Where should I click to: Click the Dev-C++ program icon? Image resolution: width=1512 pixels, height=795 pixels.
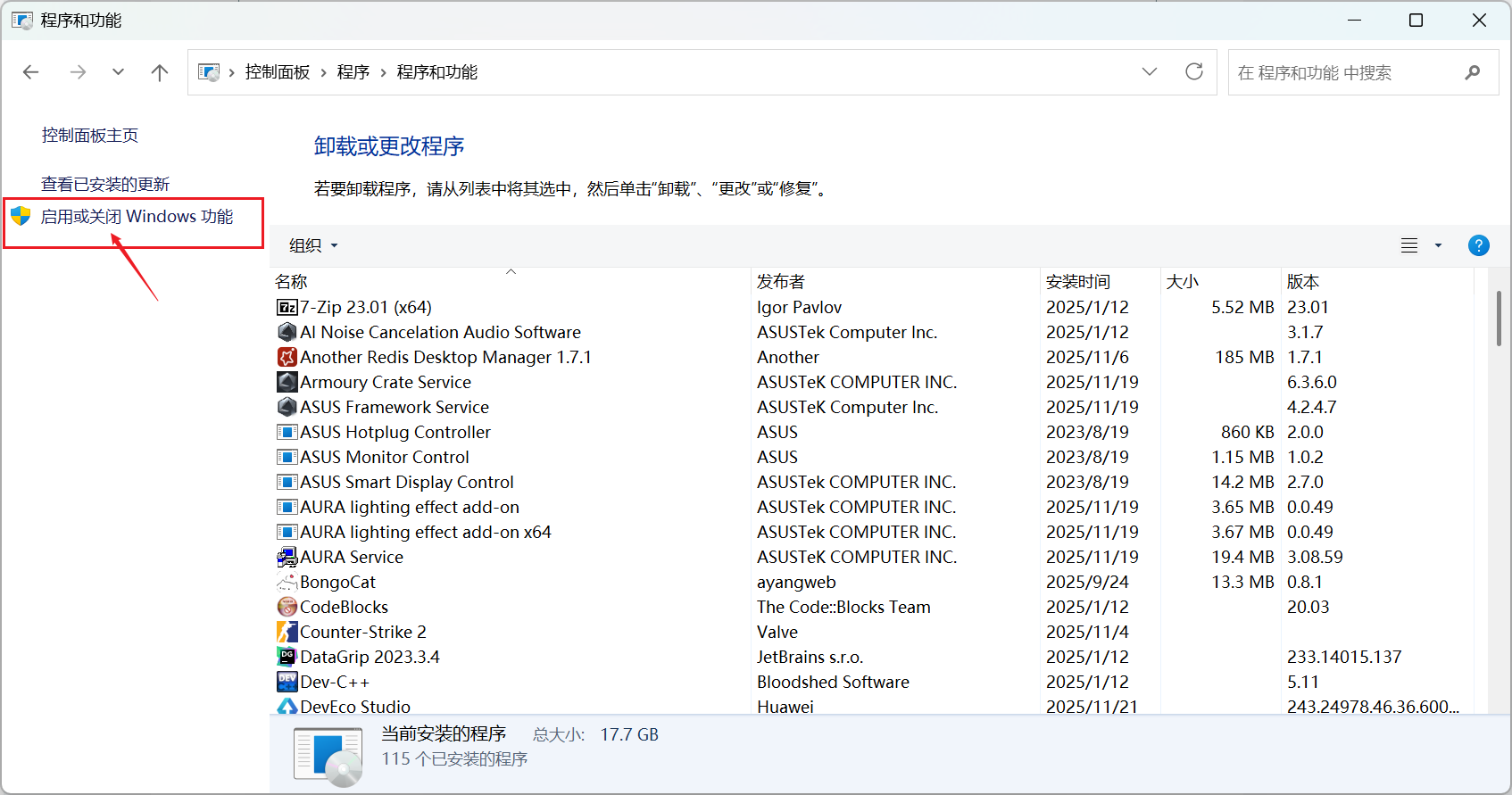point(287,682)
